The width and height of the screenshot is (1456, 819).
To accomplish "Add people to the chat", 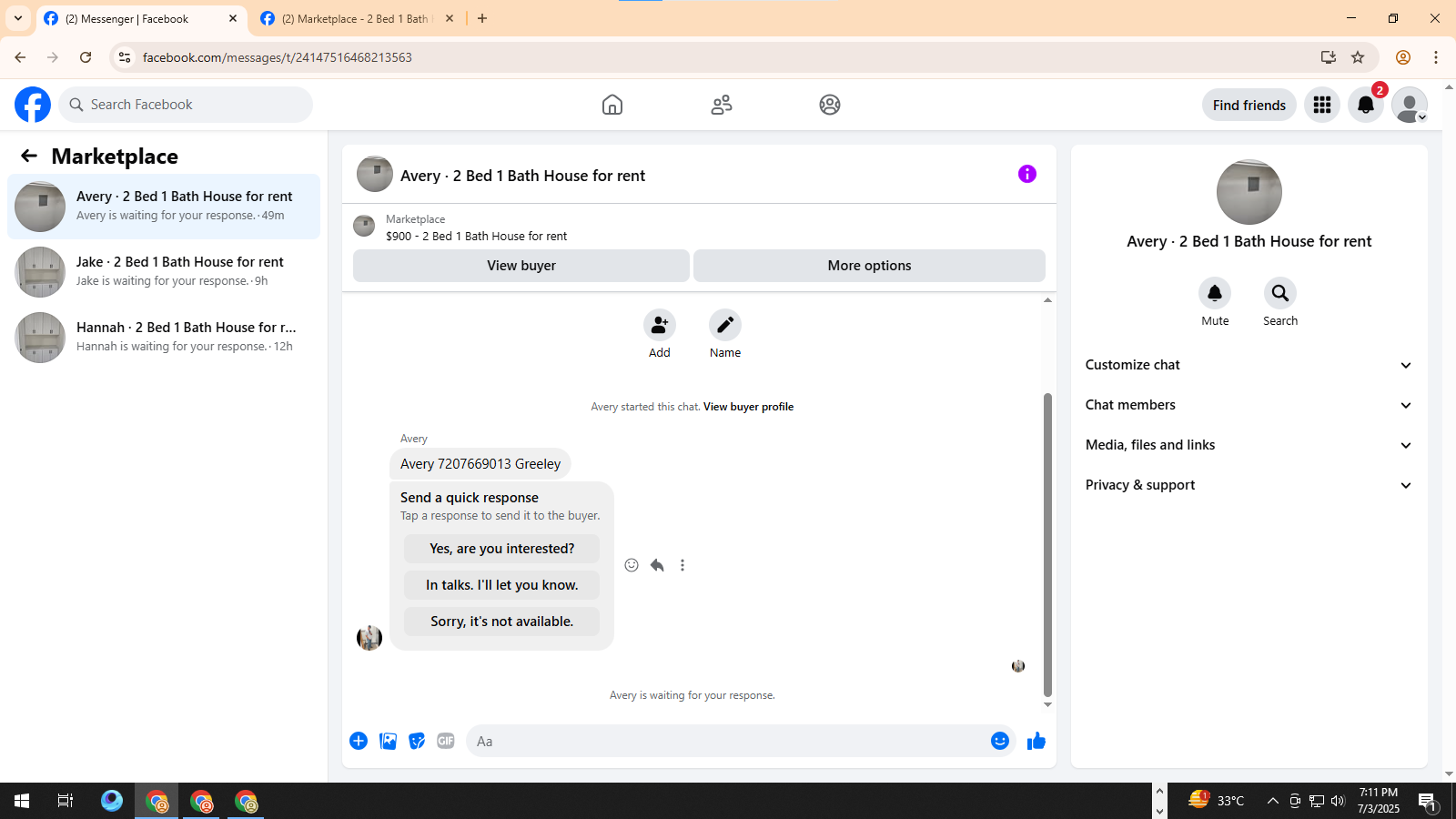I will point(660,325).
